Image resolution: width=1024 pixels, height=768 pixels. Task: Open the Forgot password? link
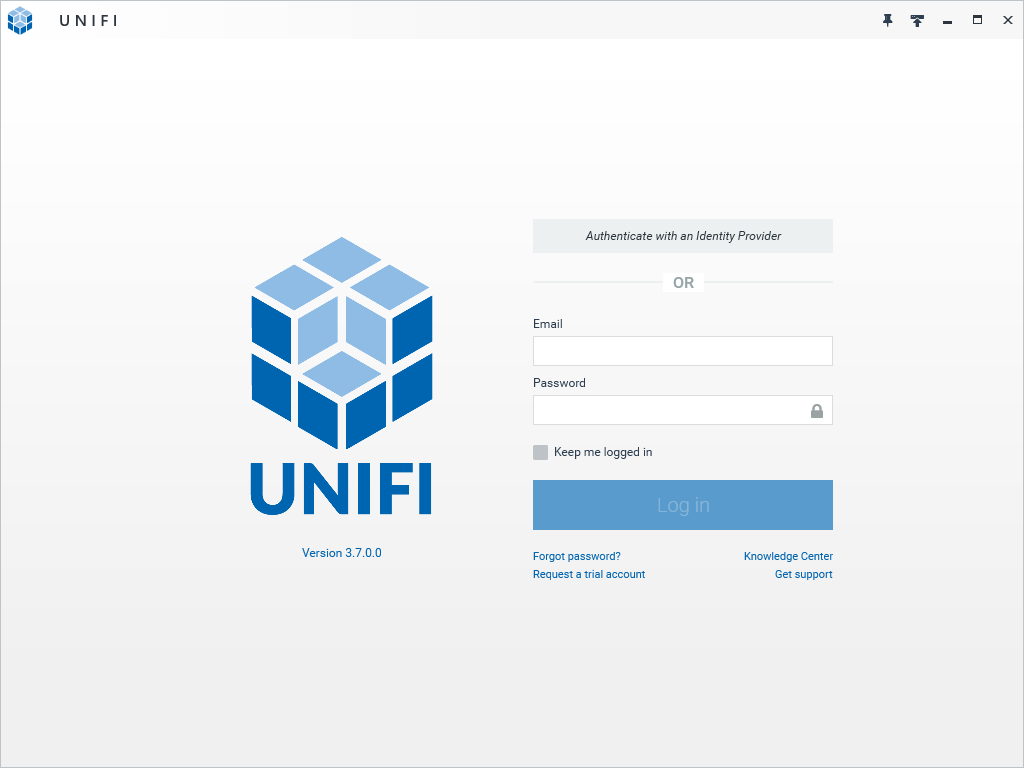point(577,556)
